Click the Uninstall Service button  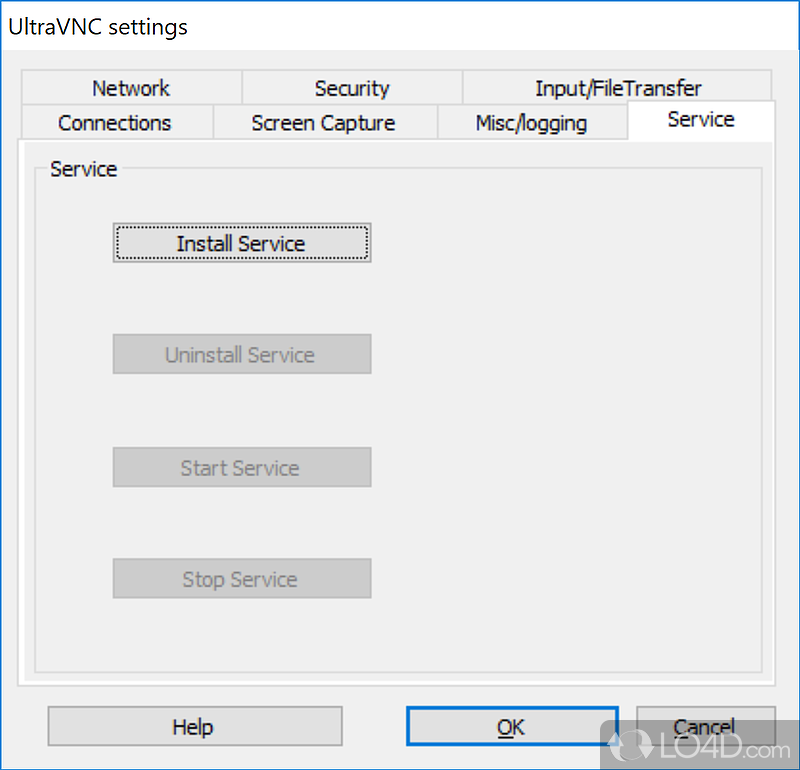click(242, 354)
